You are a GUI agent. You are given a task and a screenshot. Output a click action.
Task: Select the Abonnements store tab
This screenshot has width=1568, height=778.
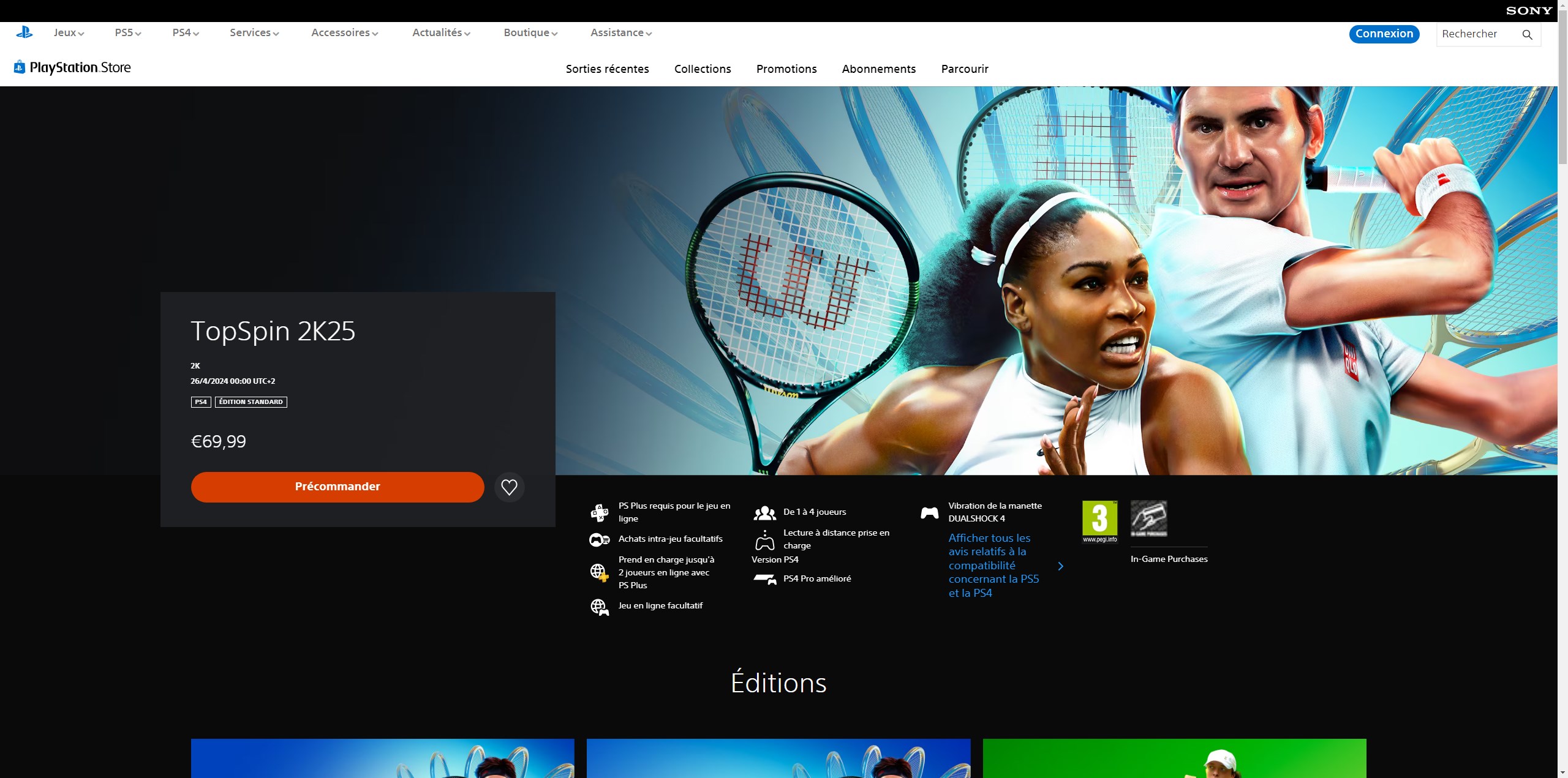pyautogui.click(x=878, y=69)
